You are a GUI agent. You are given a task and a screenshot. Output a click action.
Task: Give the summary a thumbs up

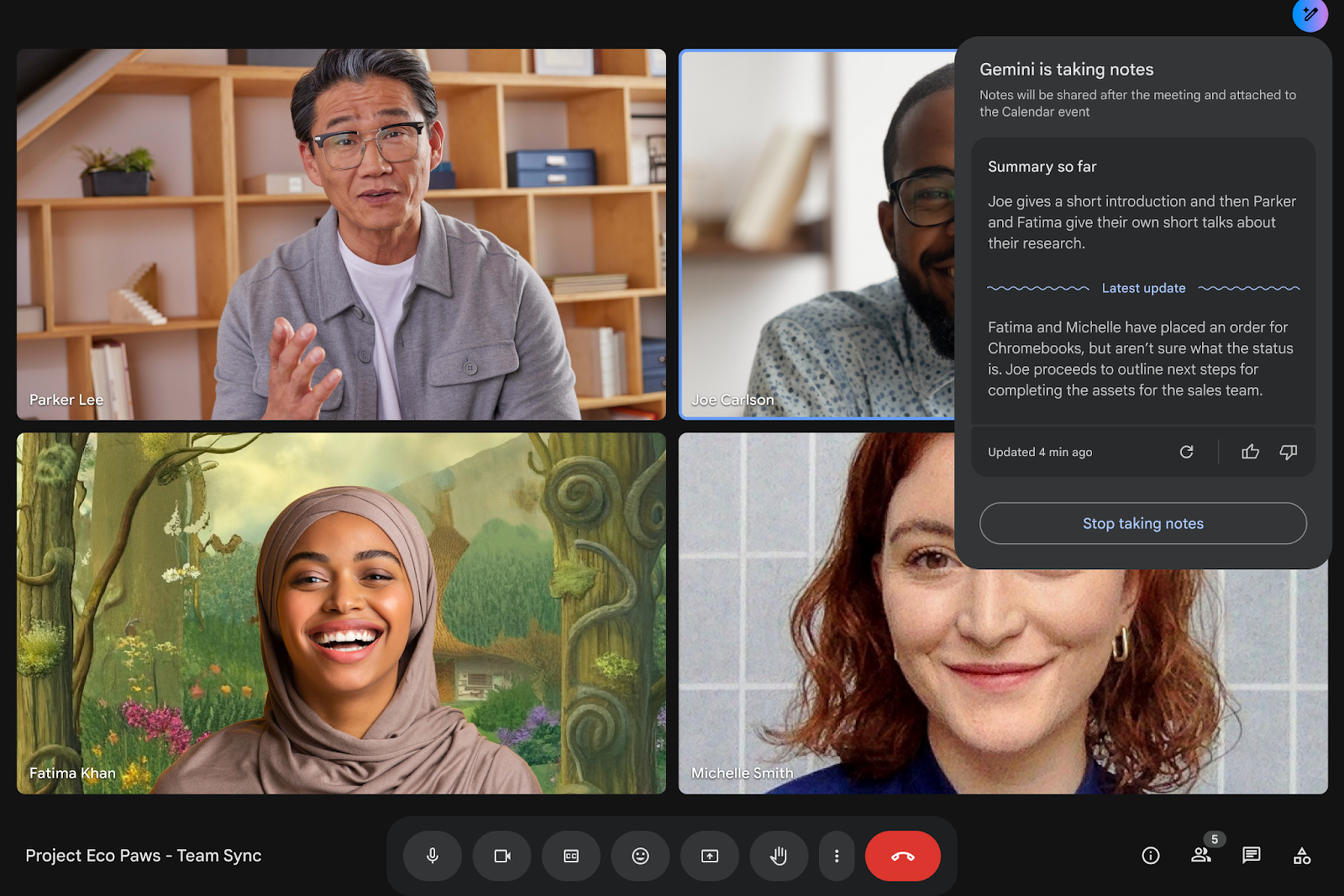[1250, 451]
